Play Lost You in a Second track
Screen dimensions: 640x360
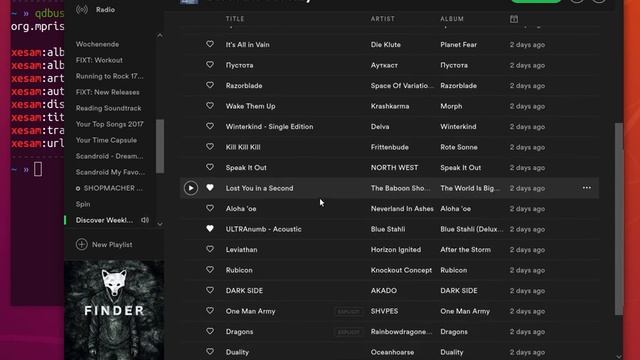coord(191,188)
